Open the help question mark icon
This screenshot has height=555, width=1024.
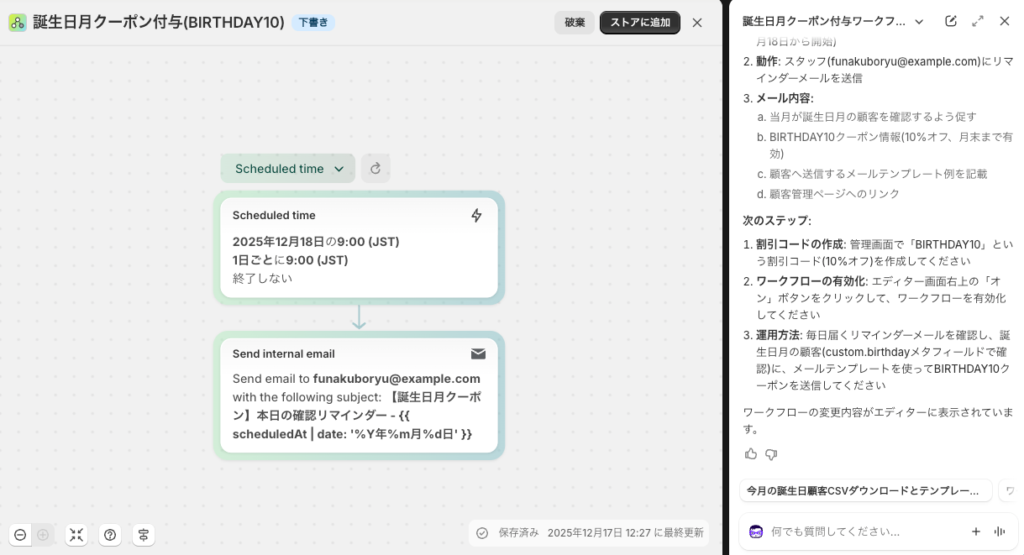(x=110, y=535)
